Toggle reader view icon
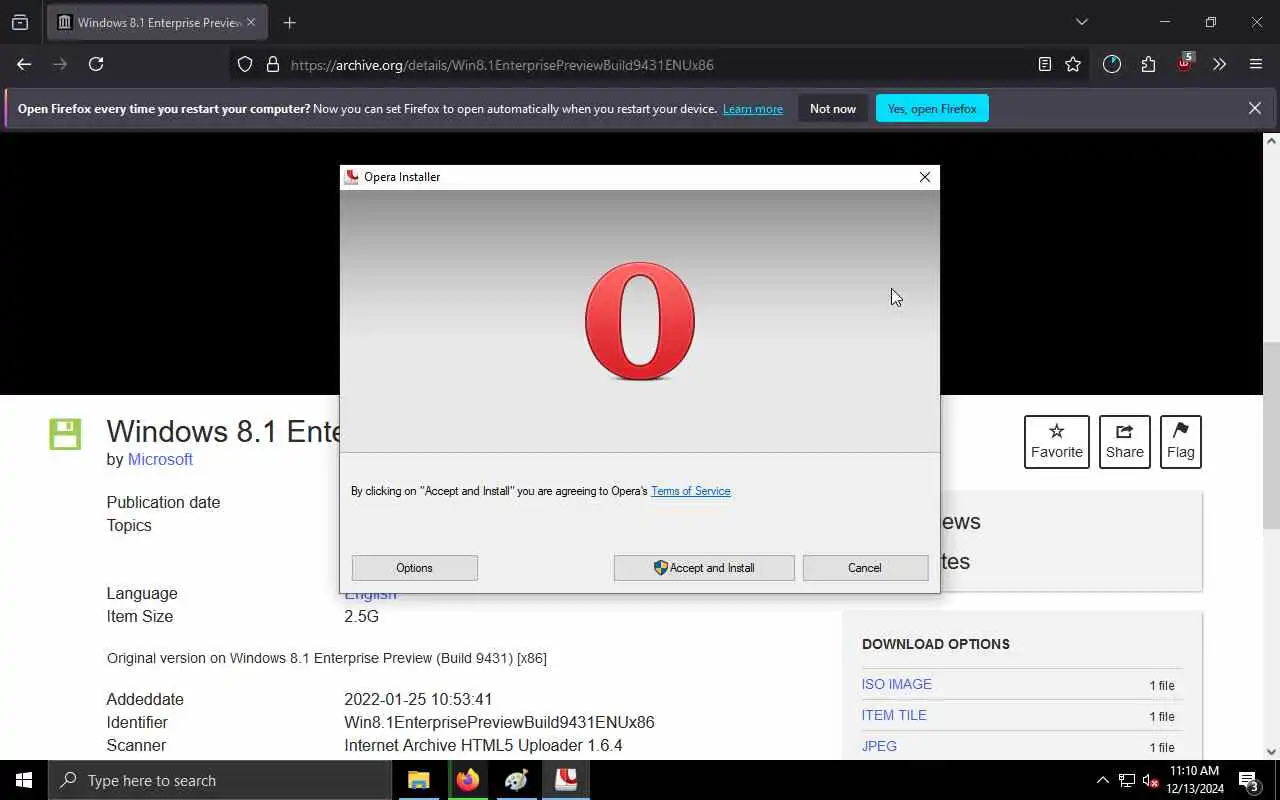The image size is (1280, 800). (x=1045, y=64)
